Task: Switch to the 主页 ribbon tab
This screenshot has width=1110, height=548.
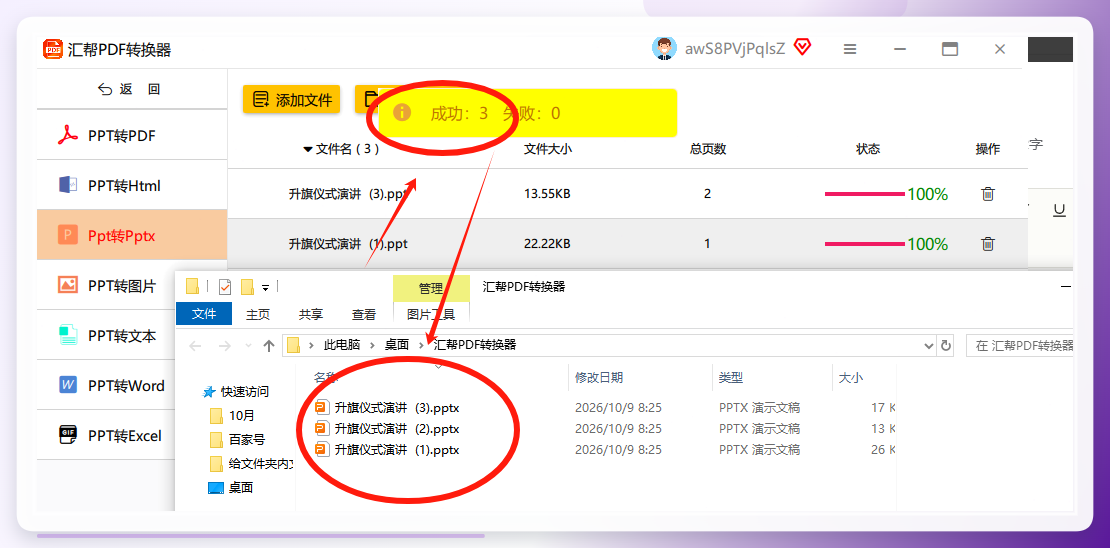Action: point(258,314)
